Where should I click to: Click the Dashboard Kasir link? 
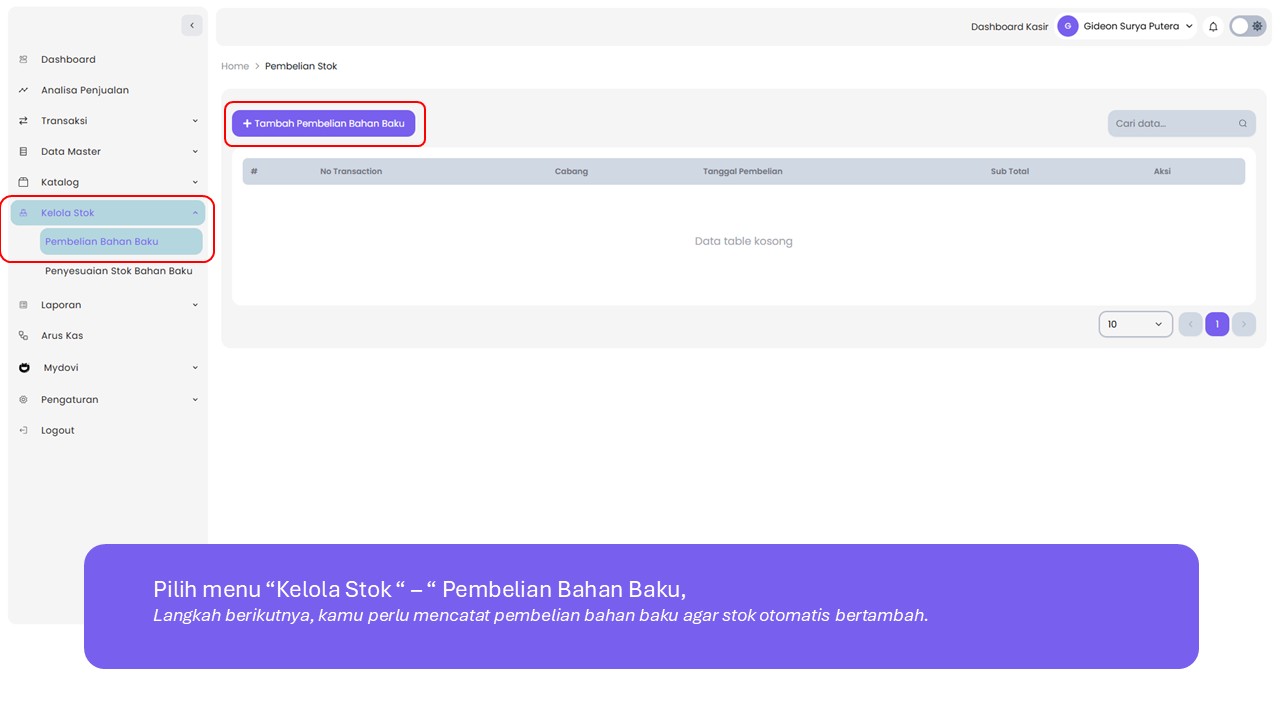coord(1010,27)
